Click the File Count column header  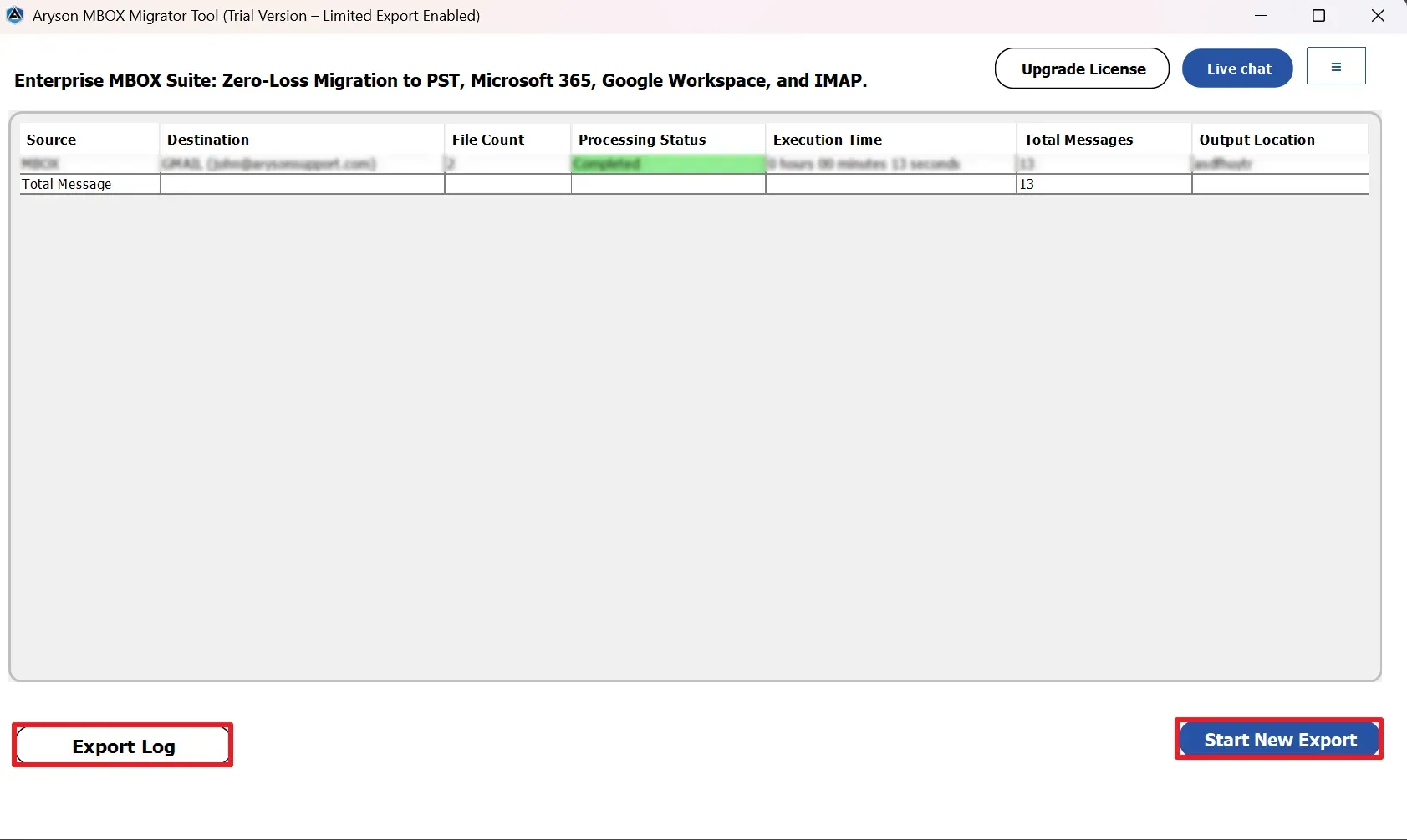pyautogui.click(x=508, y=140)
